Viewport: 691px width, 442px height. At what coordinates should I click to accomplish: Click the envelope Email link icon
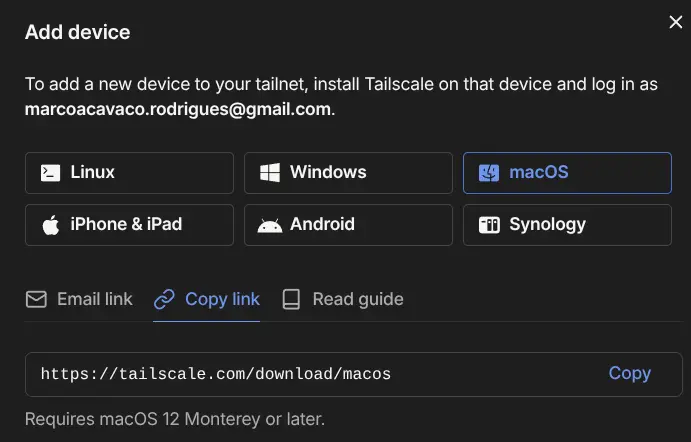36,299
